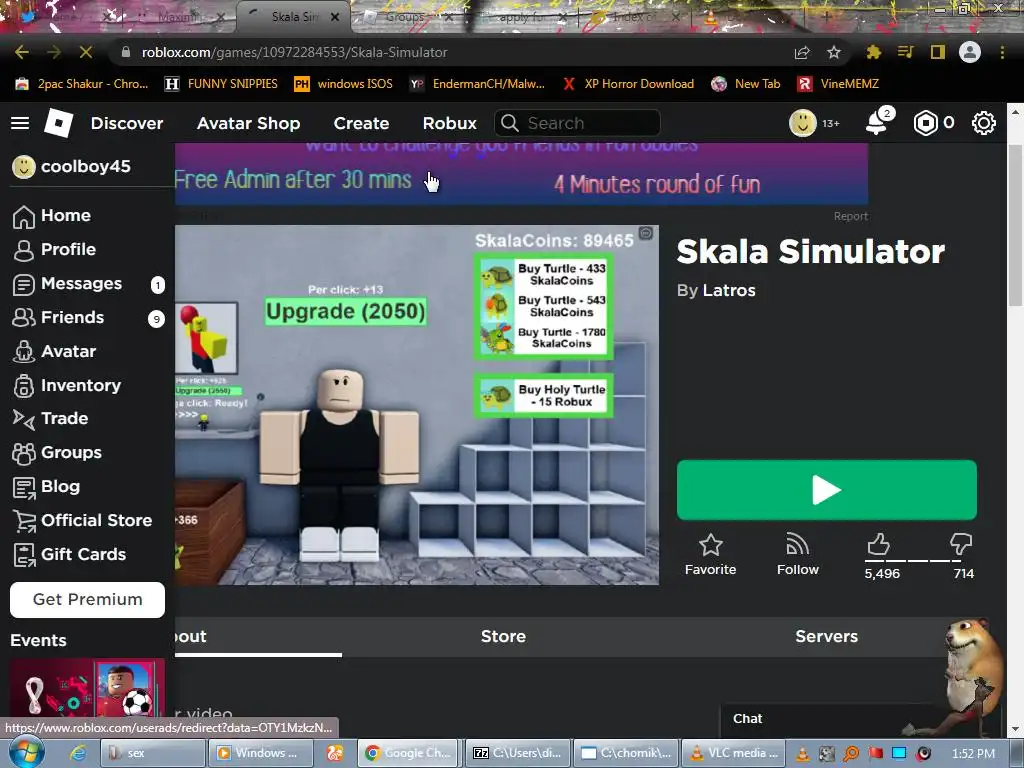
Task: Like the game with thumbs up
Action: click(x=878, y=544)
